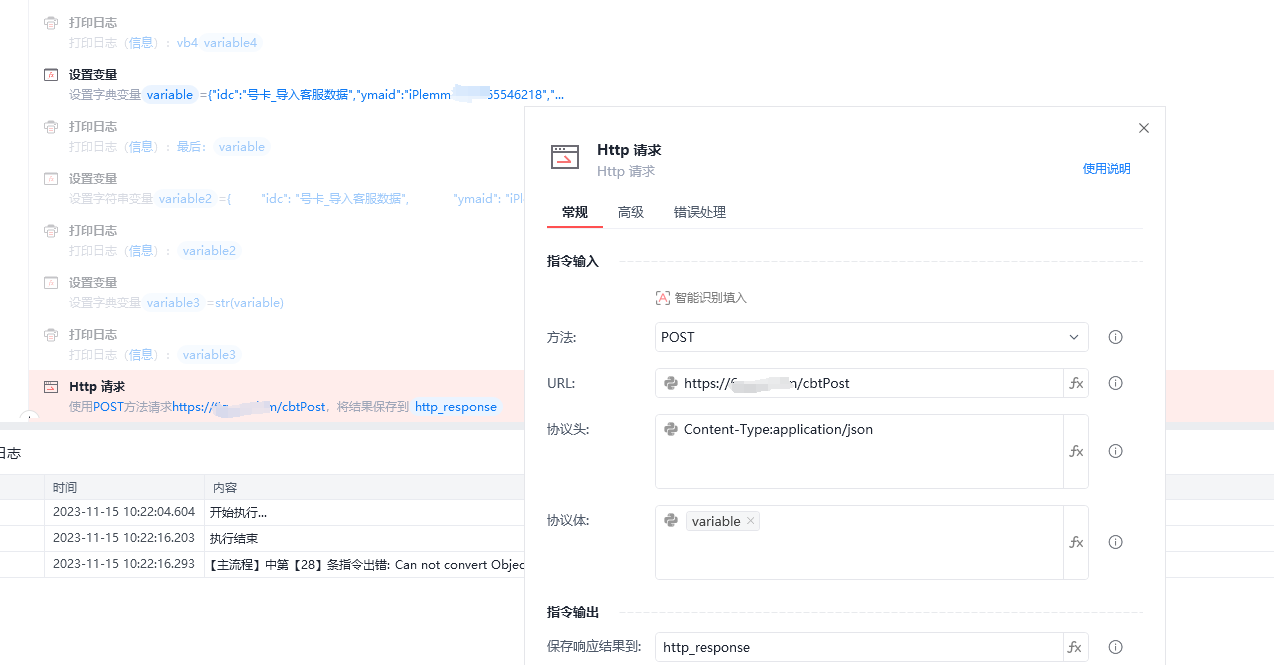Click the Python icon in 协议体 field
The width and height of the screenshot is (1274, 665).
point(671,521)
